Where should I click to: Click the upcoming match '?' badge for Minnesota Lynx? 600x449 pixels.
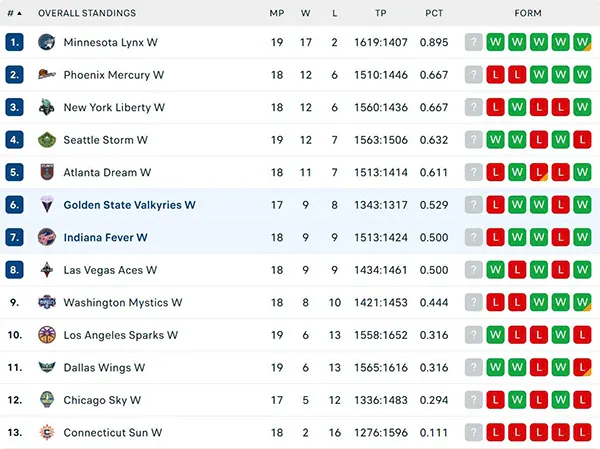(x=473, y=42)
